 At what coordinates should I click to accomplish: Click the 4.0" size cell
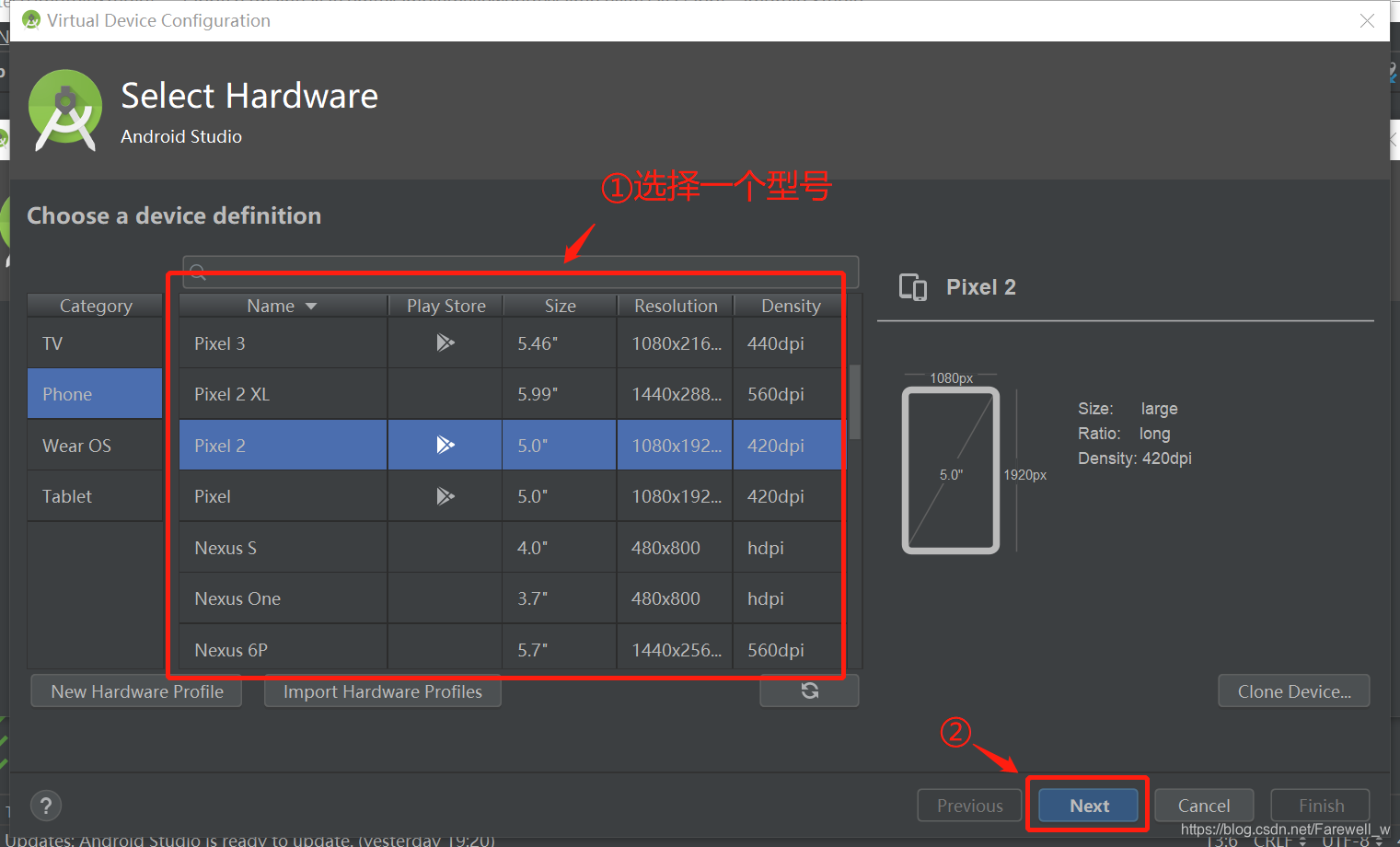pos(560,548)
